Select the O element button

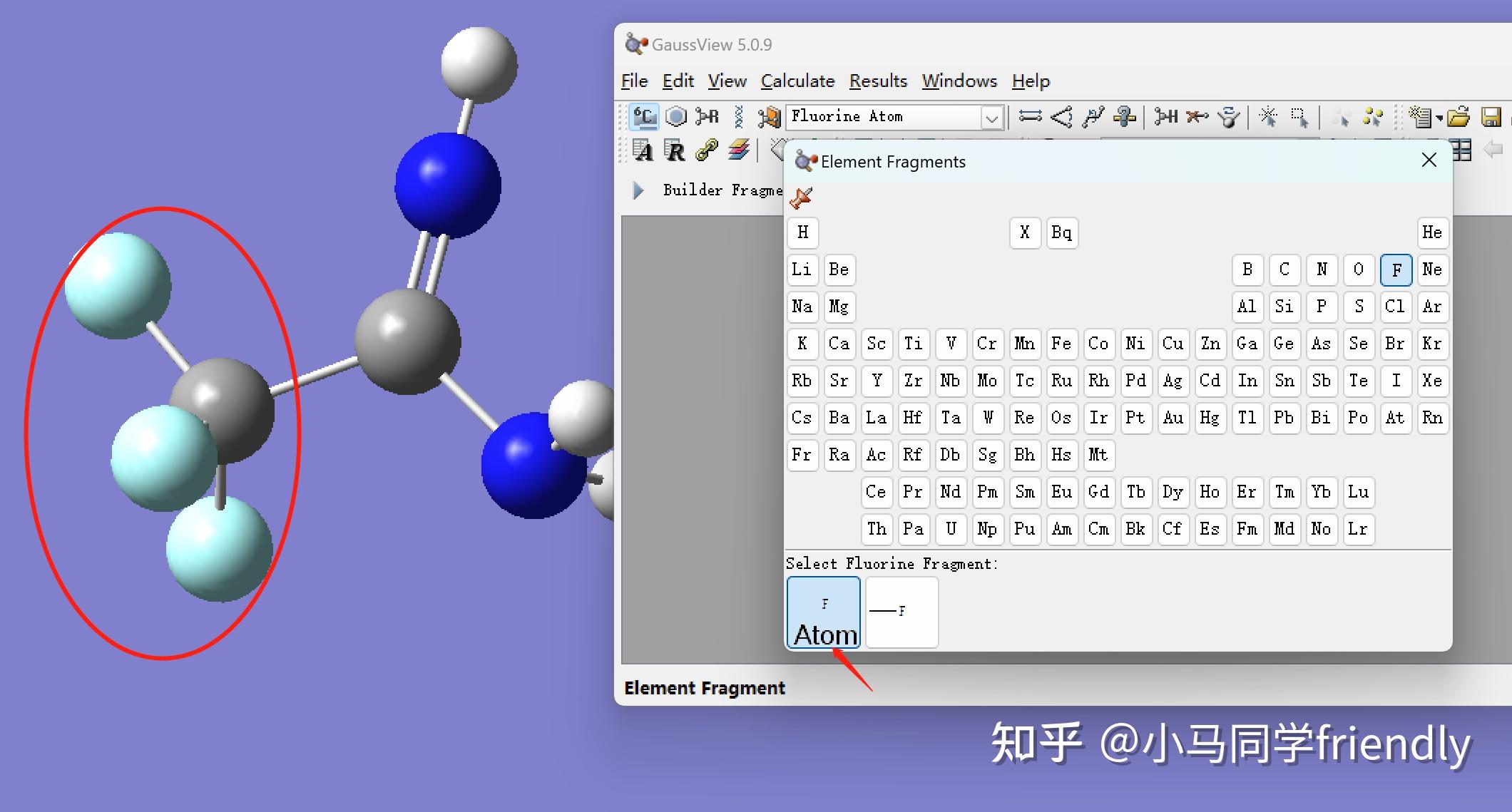click(x=1359, y=269)
